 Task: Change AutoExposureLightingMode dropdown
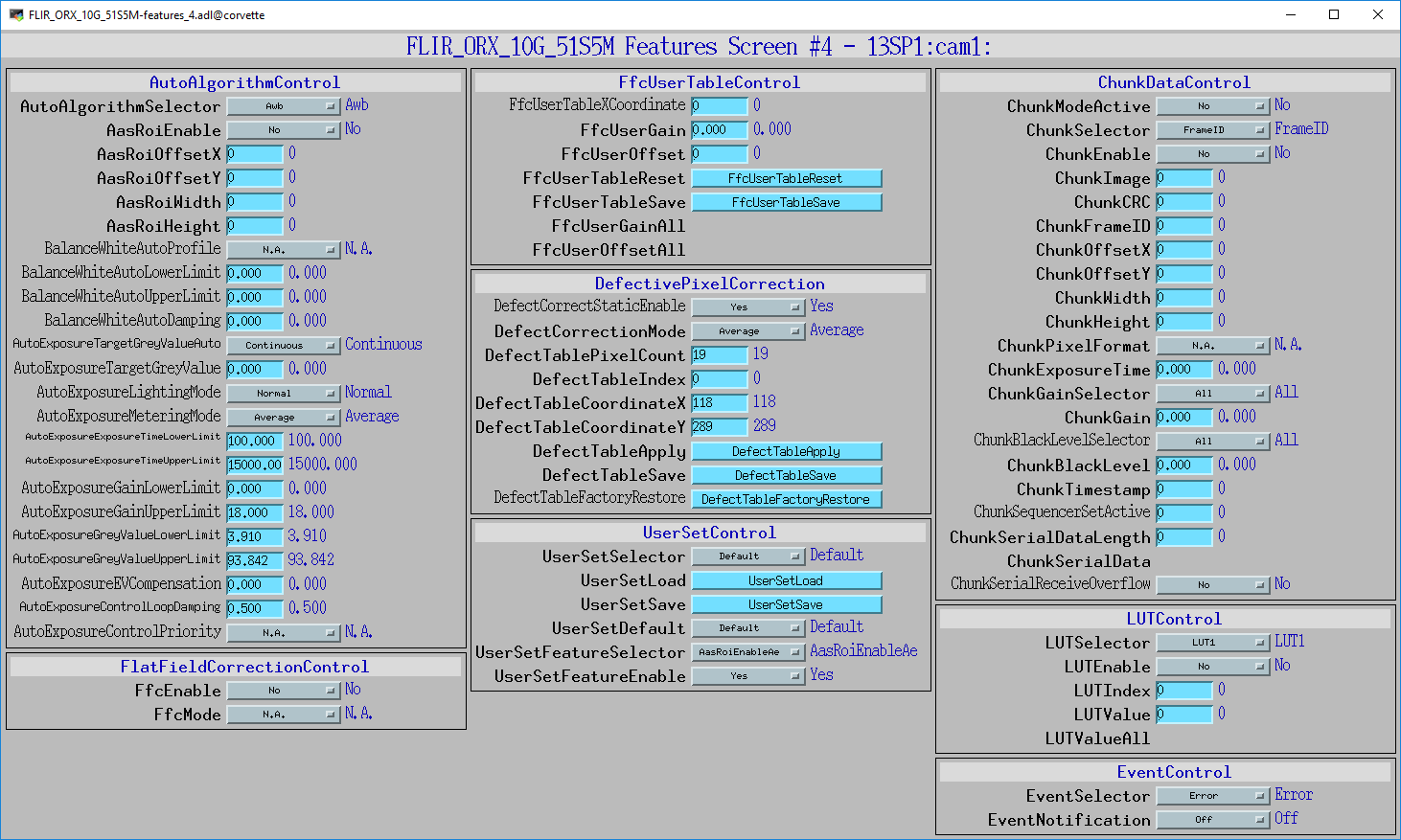click(x=284, y=394)
